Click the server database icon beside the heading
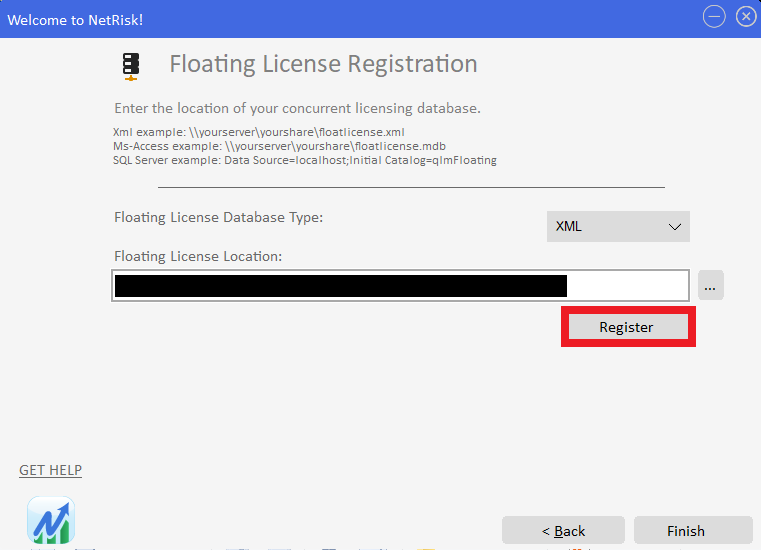Viewport: 761px width, 550px height. (x=131, y=67)
